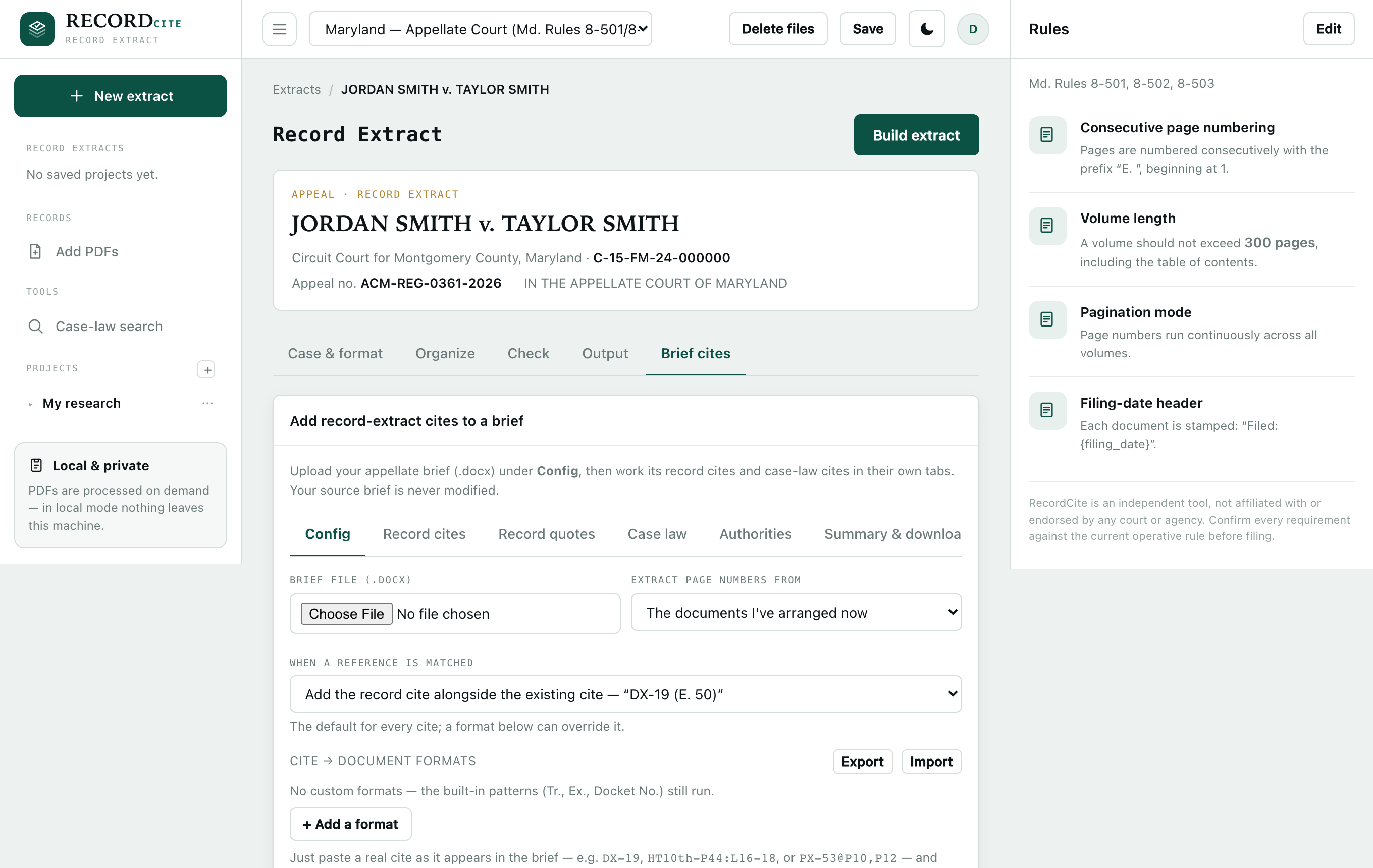1373x868 pixels.
Task: Click IN THE APPELLATE COURT OF MARYLAND text
Action: pyautogui.click(x=655, y=283)
